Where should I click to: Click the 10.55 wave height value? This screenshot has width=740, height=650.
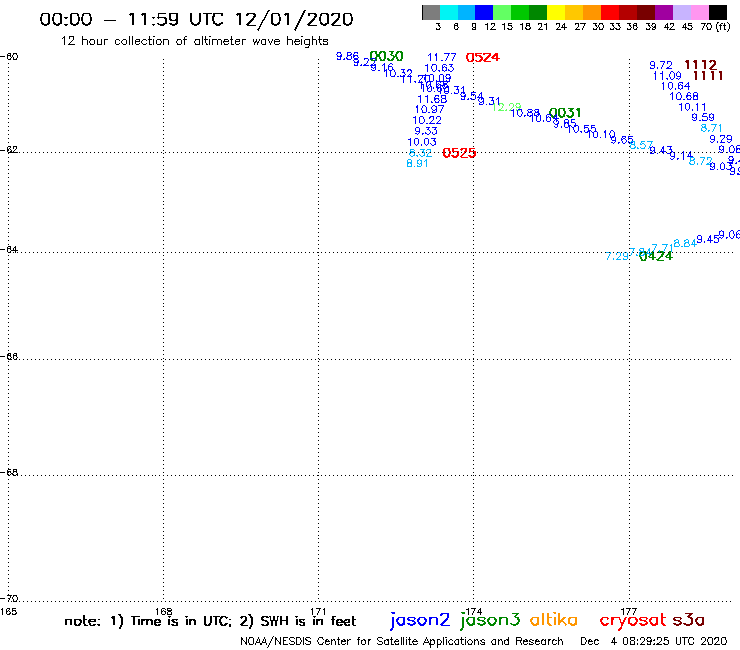pos(582,129)
